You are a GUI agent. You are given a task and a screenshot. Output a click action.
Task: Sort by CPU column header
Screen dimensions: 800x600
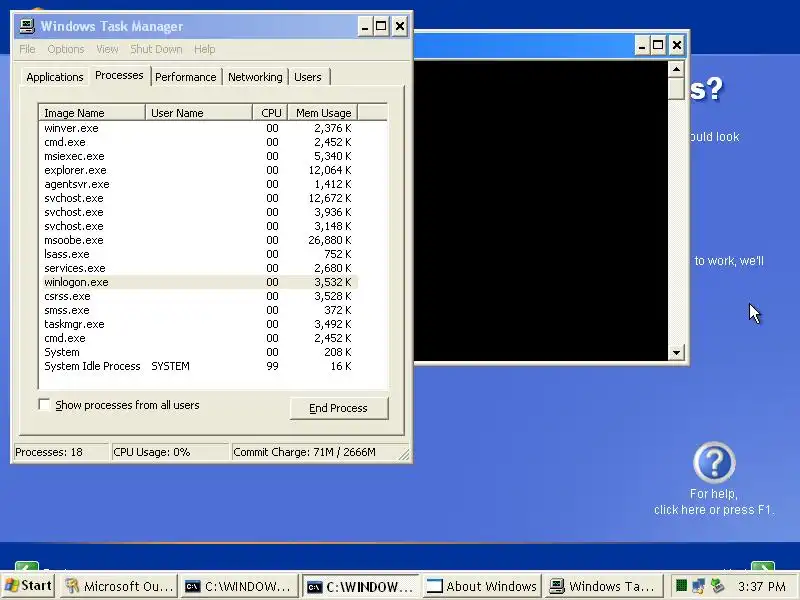coord(270,113)
